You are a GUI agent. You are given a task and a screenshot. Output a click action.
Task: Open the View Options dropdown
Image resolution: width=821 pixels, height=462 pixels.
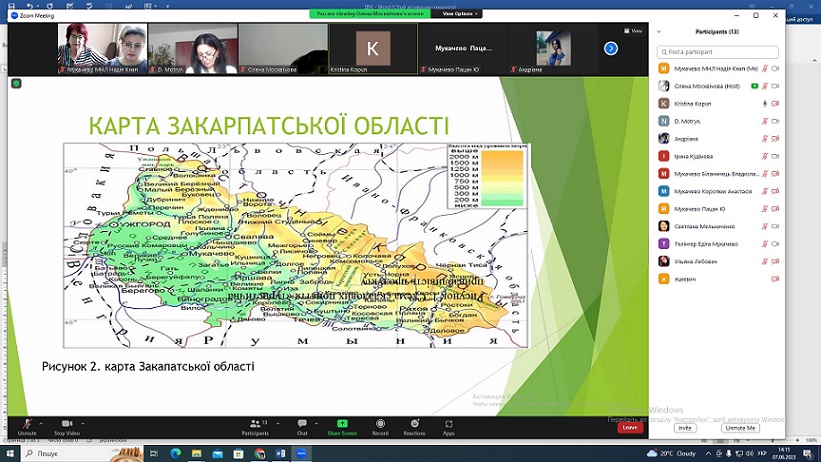460,14
